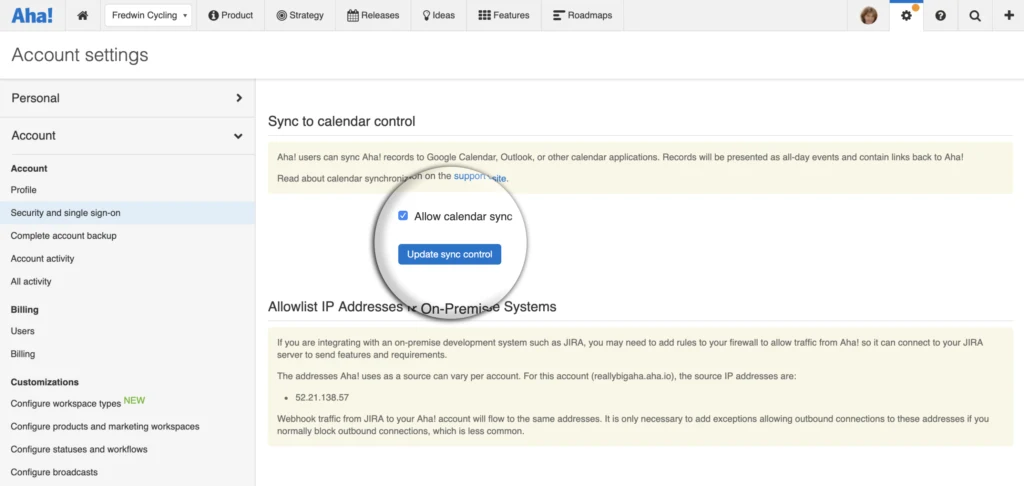This screenshot has height=486, width=1024.
Task: Open the Strategy menu
Action: click(300, 15)
